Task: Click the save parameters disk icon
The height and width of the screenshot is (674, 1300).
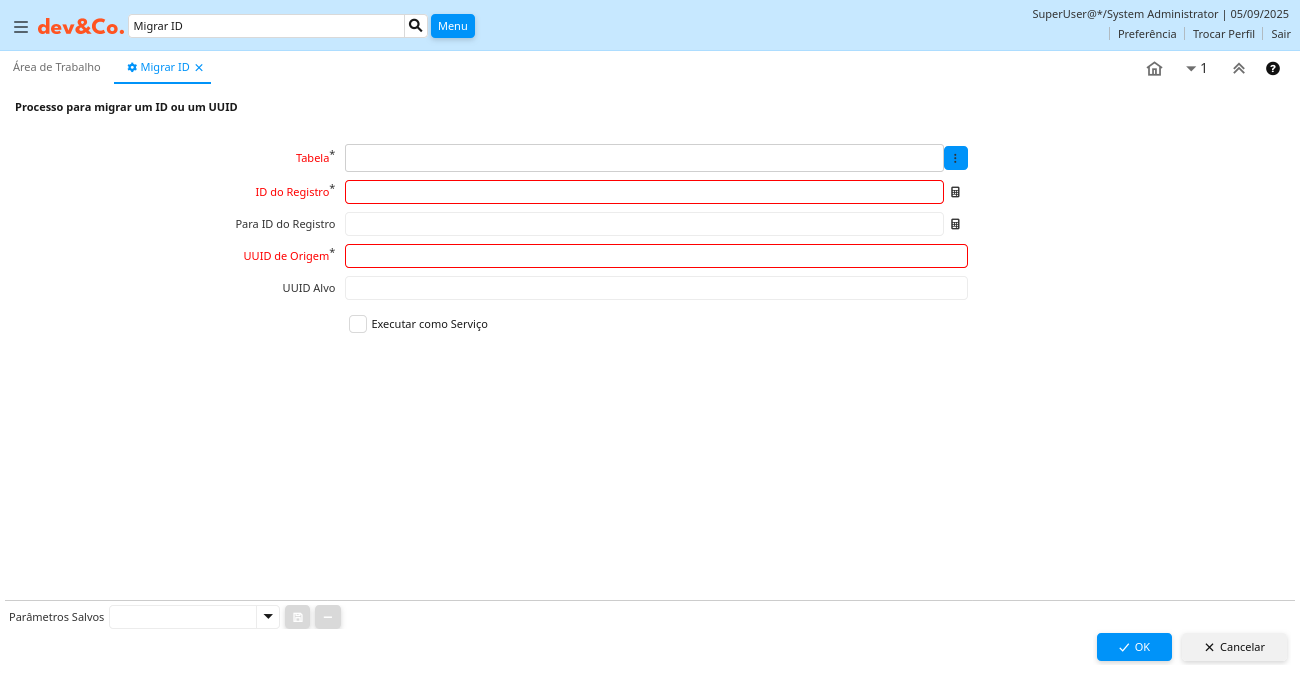Action: pos(298,618)
